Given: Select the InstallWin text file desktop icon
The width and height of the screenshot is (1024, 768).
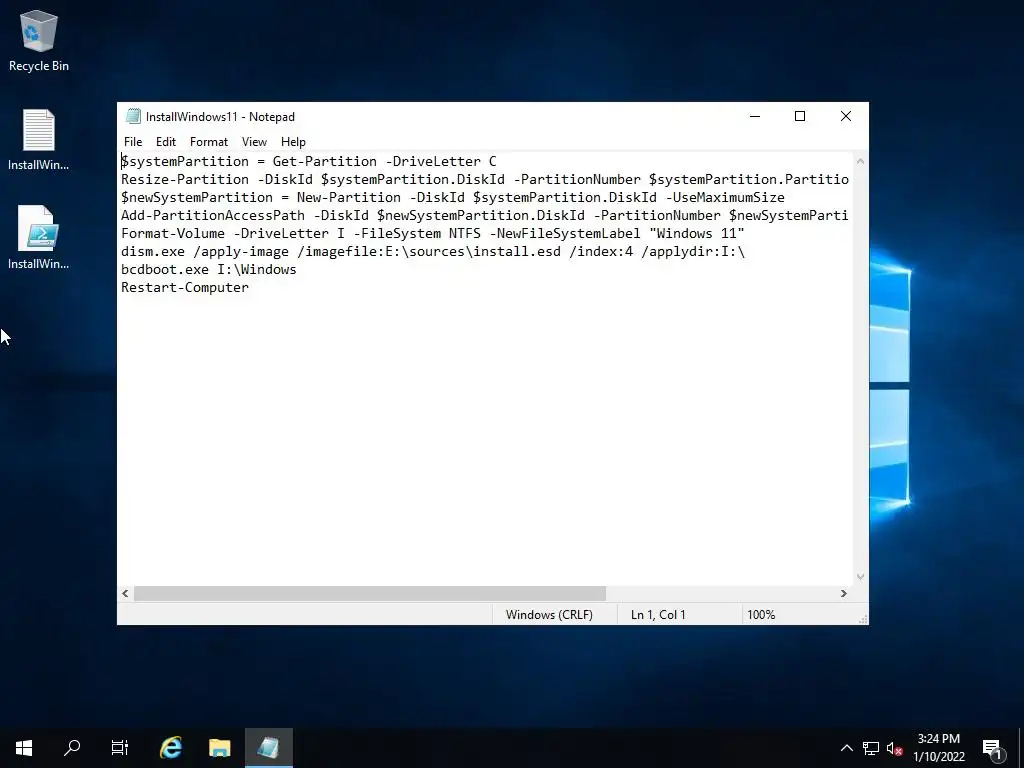Looking at the screenshot, I should [x=39, y=140].
